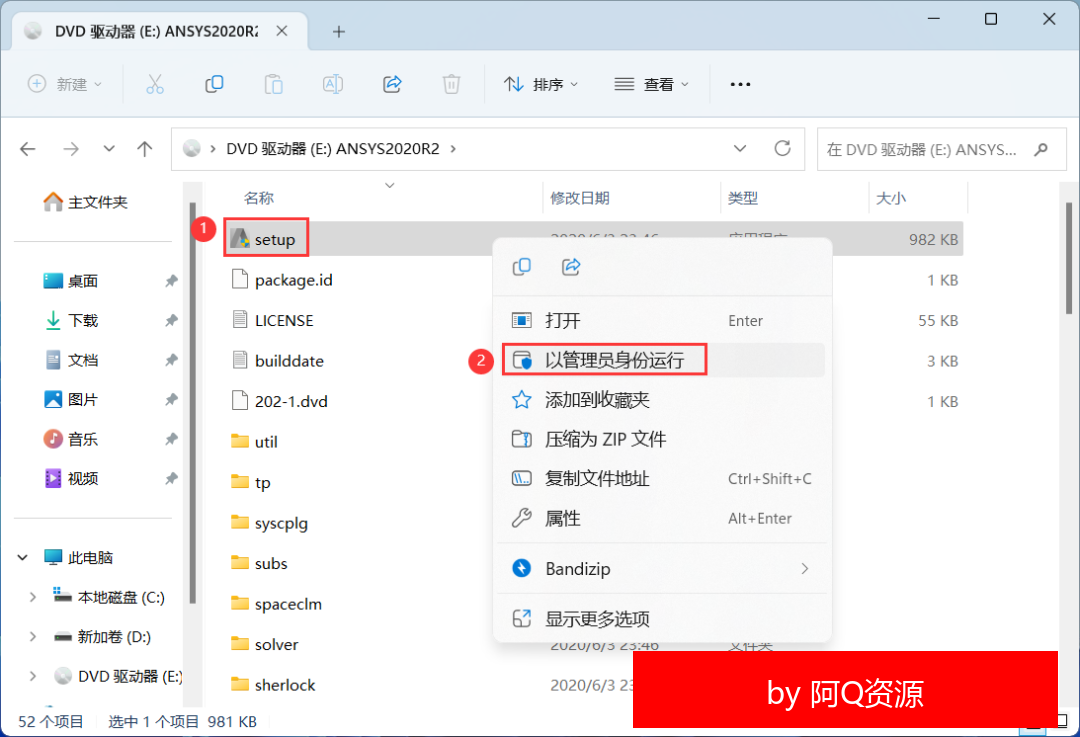Go up one folder level

pos(145,149)
